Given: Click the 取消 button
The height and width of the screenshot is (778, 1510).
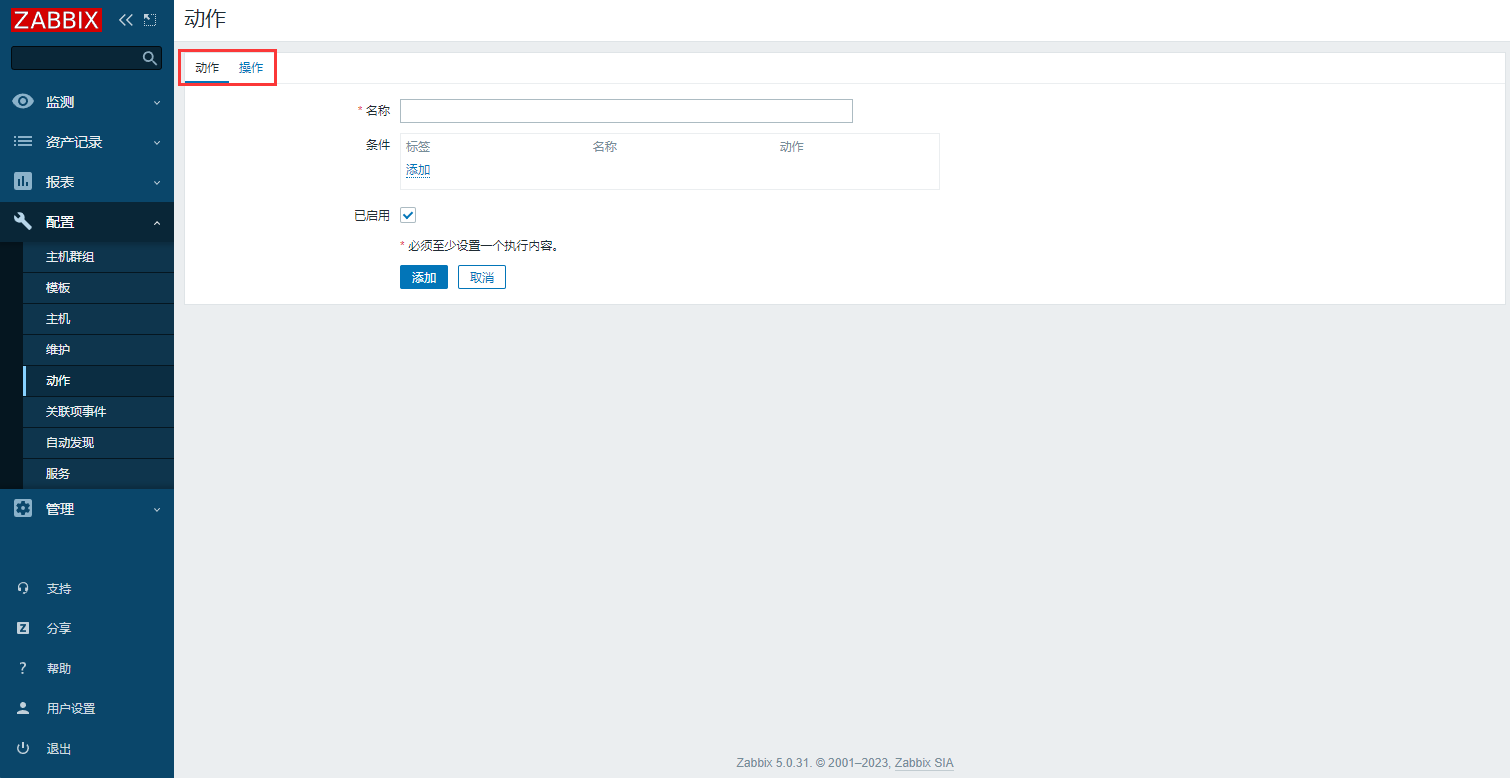Looking at the screenshot, I should (x=482, y=277).
